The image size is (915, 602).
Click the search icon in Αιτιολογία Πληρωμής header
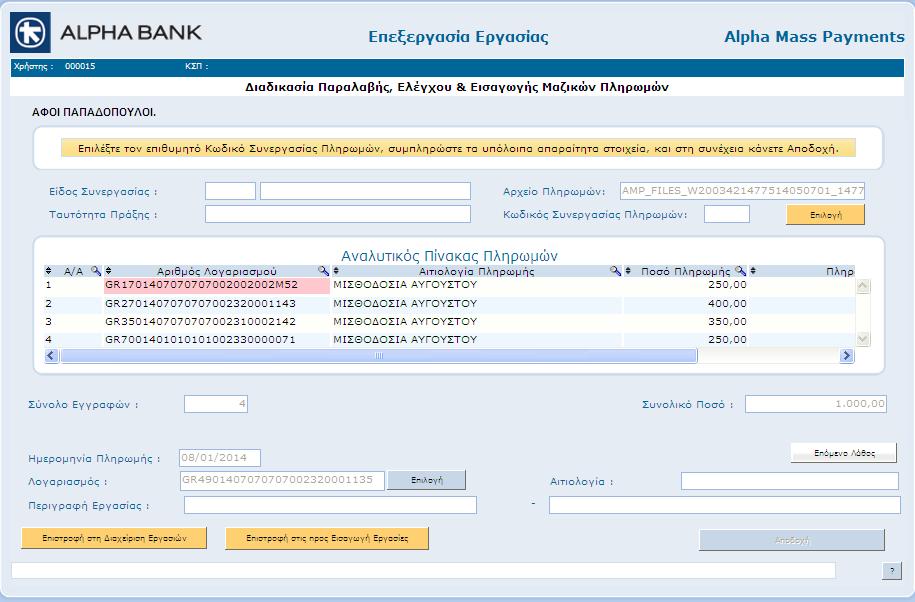615,271
